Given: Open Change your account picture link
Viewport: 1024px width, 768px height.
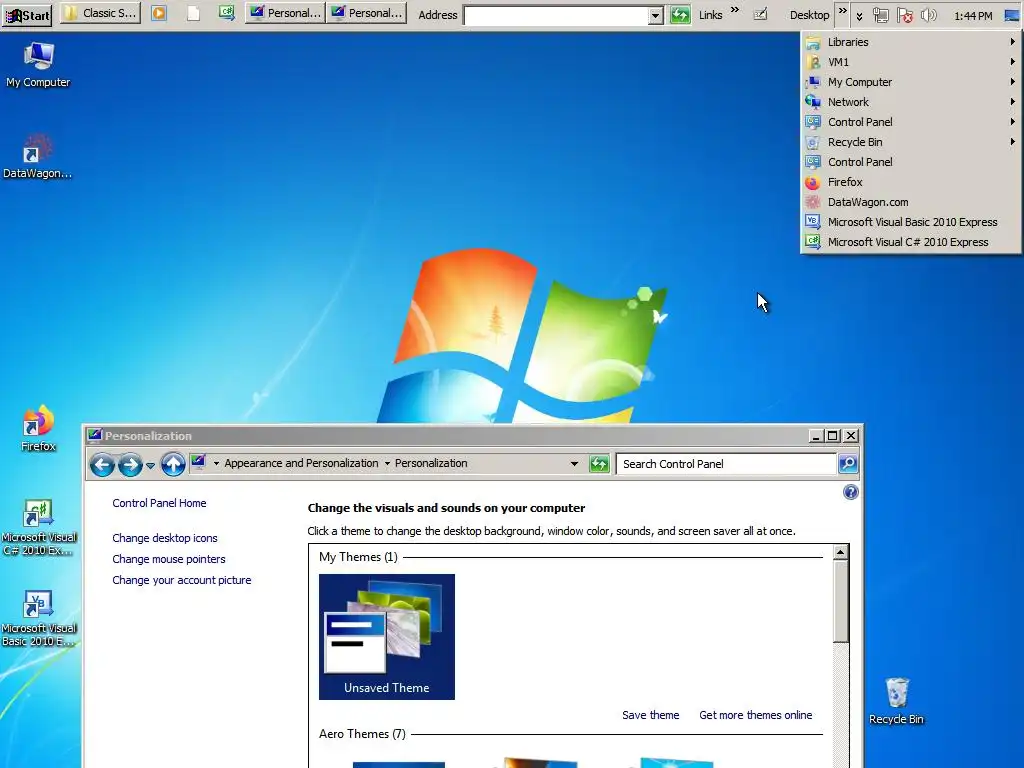Looking at the screenshot, I should pos(182,580).
